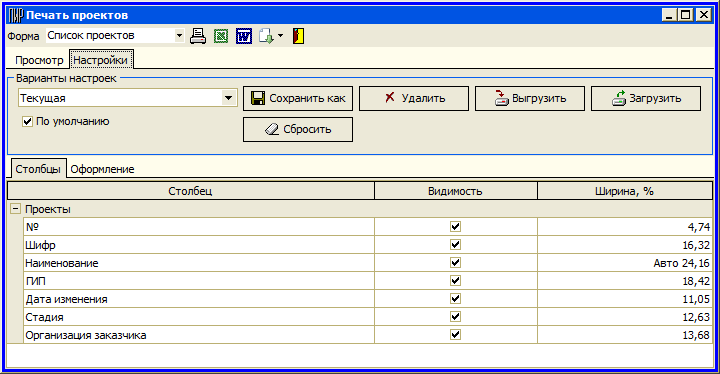The height and width of the screenshot is (374, 720).
Task: Uncheck visibility for the Дата изменения column
Action: [455, 299]
